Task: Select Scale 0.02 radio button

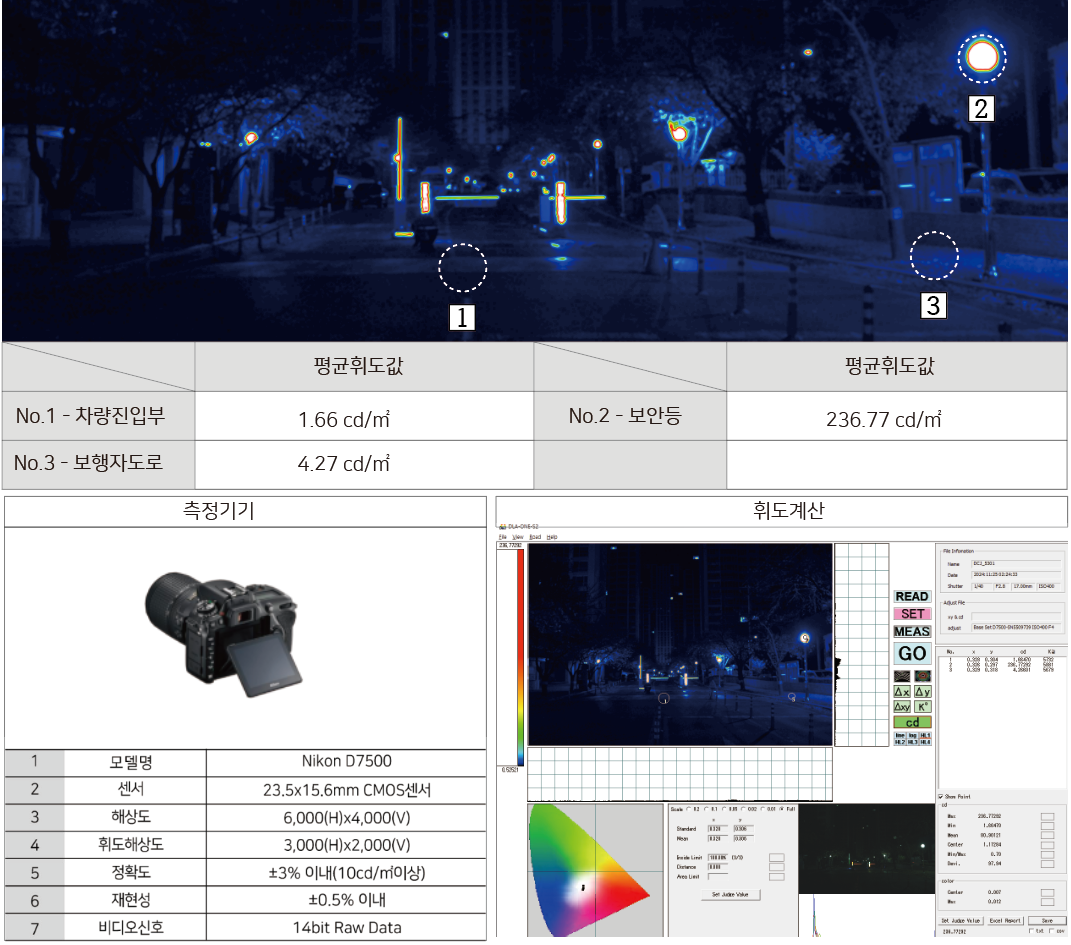Action: tap(743, 809)
